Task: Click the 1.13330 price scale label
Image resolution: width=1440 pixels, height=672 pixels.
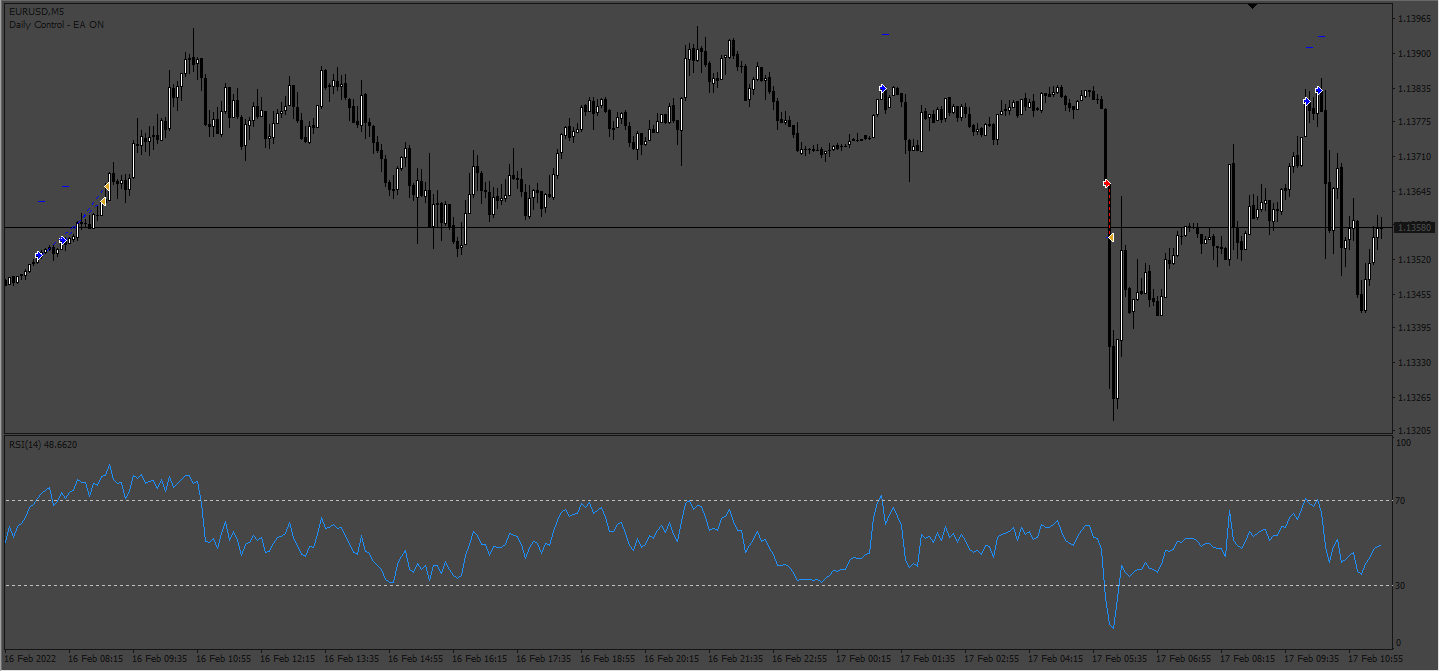Action: [1416, 363]
